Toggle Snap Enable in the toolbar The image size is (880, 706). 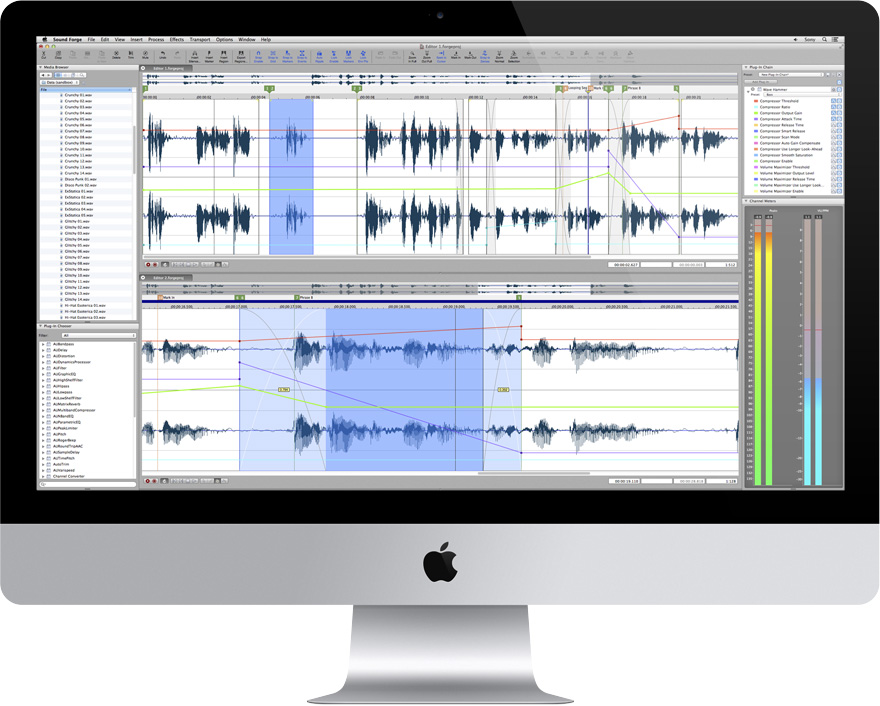(258, 56)
